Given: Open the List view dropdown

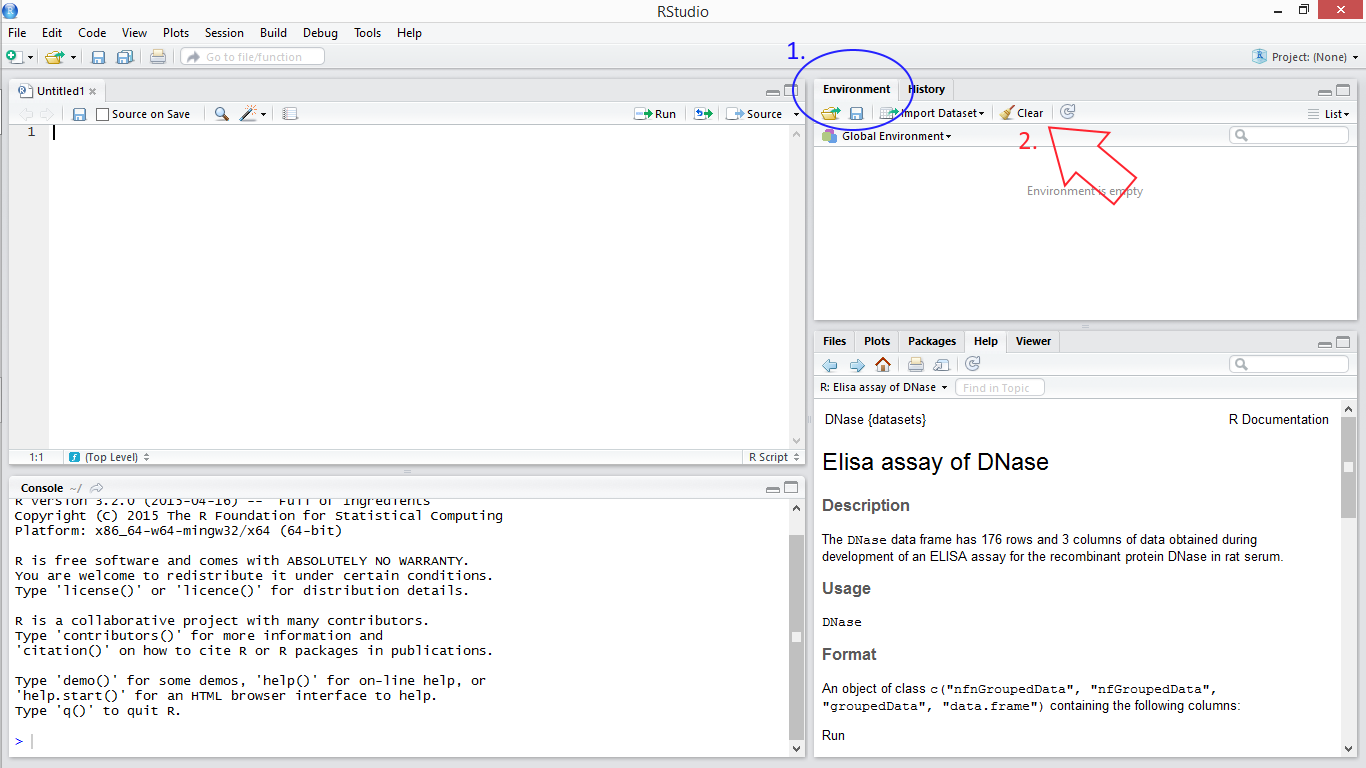Looking at the screenshot, I should point(1328,114).
